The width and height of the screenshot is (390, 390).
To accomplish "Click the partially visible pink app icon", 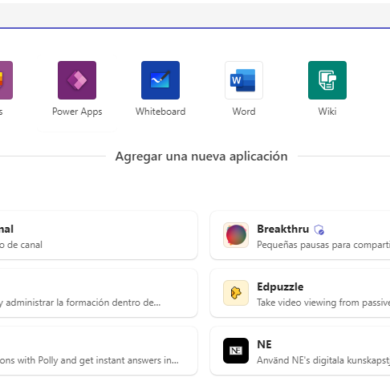I will (6, 80).
